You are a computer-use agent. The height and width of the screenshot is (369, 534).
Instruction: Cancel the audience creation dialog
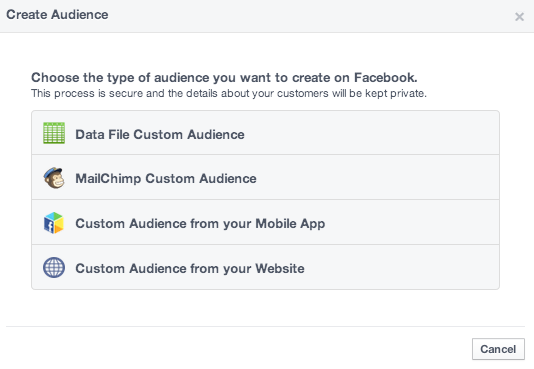498,349
